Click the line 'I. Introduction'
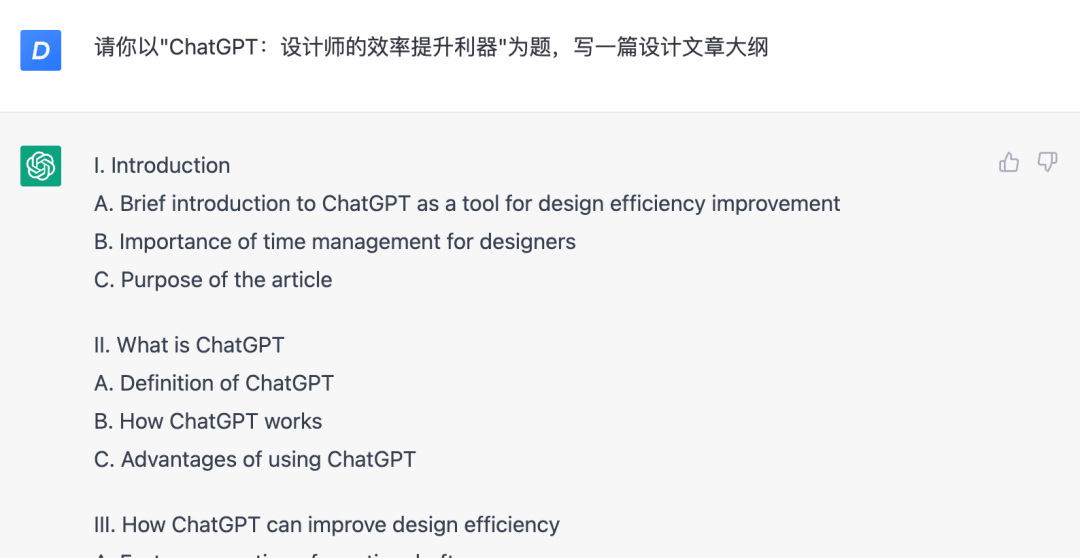Screen dimensions: 1080x558 pos(162,165)
